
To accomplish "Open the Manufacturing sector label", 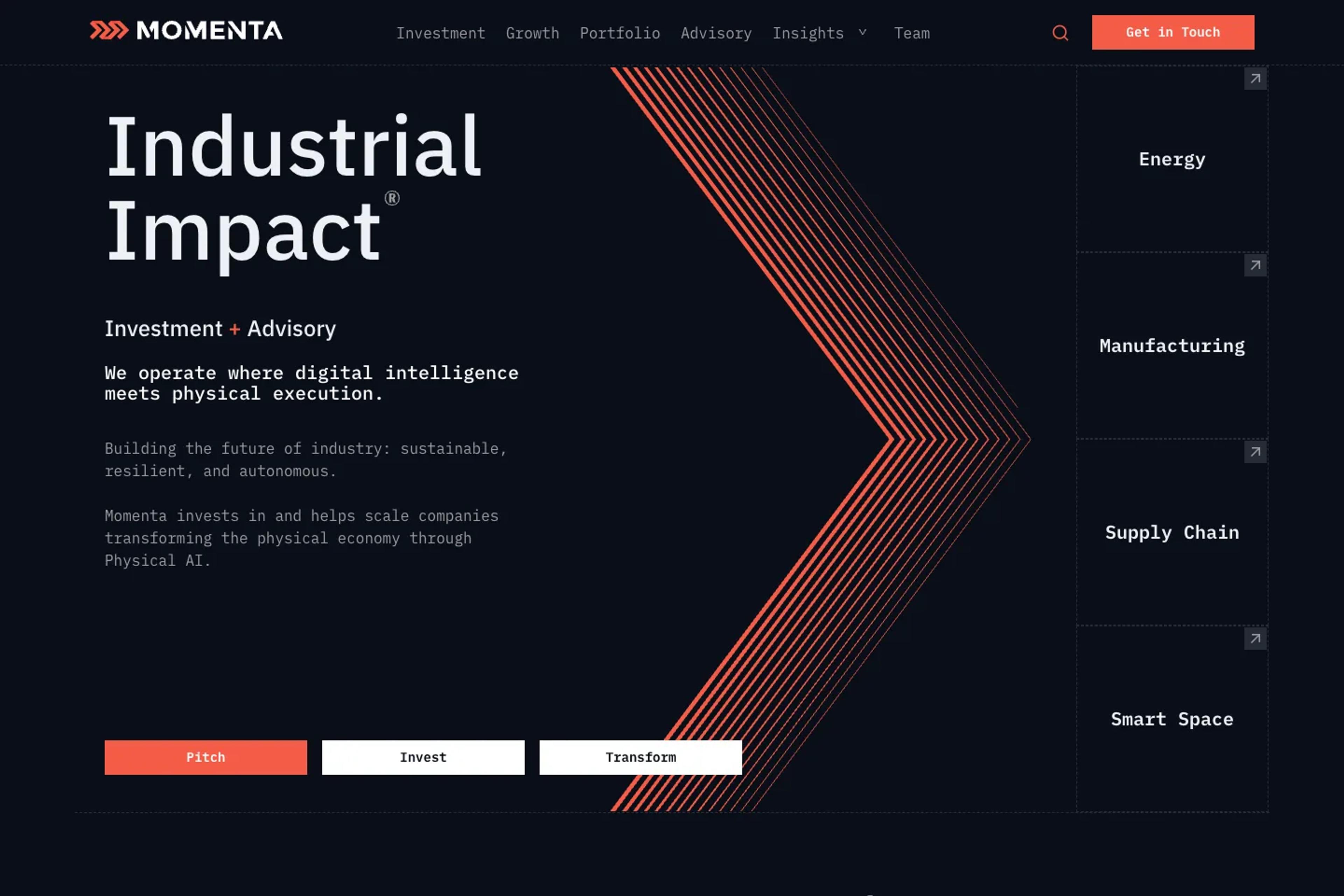I will point(1172,346).
